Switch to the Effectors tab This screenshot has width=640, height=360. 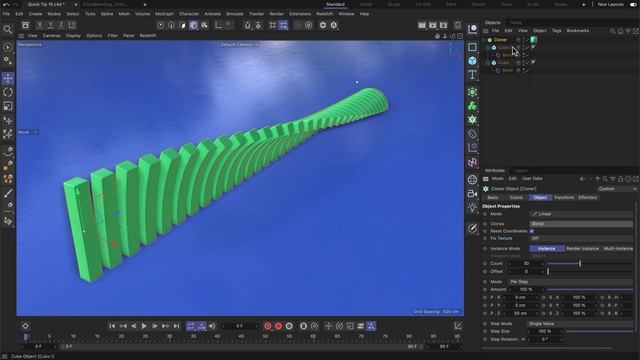click(x=587, y=198)
